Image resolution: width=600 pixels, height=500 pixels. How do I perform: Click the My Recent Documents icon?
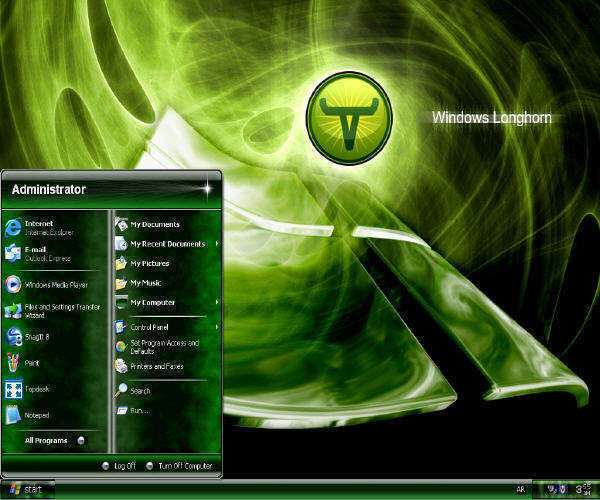pyautogui.click(x=121, y=244)
